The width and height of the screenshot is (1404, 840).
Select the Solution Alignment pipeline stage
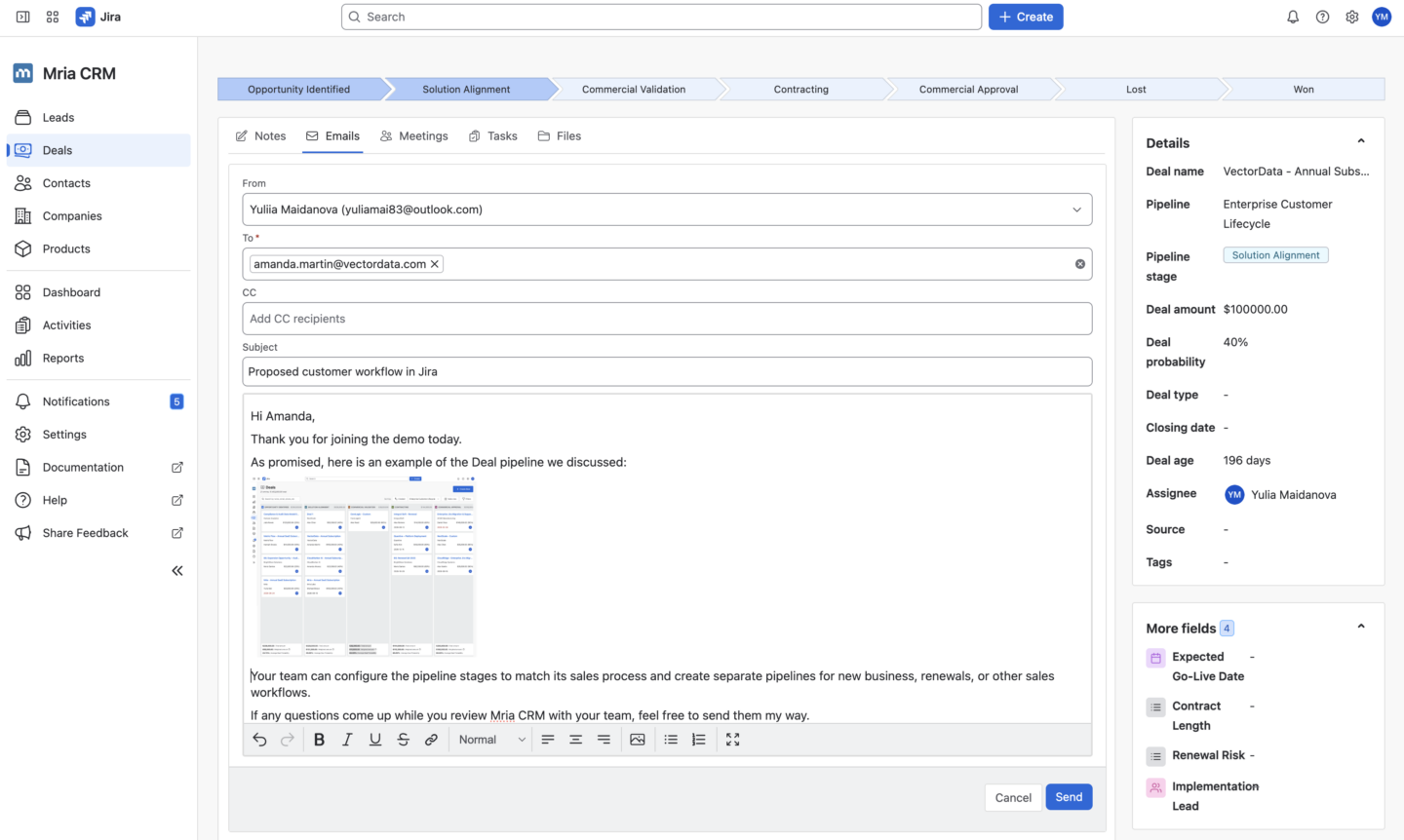[466, 90]
